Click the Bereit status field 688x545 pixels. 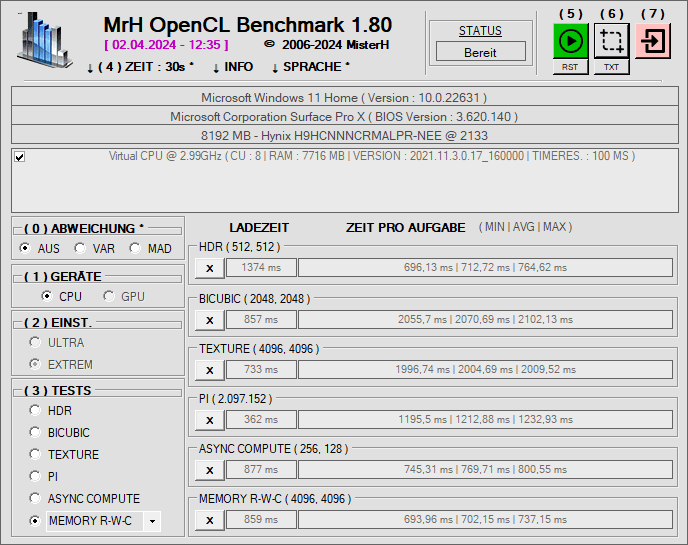(480, 52)
